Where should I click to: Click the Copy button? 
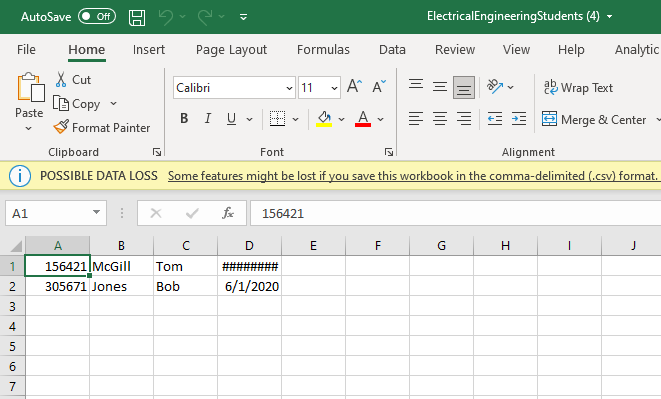tap(77, 104)
